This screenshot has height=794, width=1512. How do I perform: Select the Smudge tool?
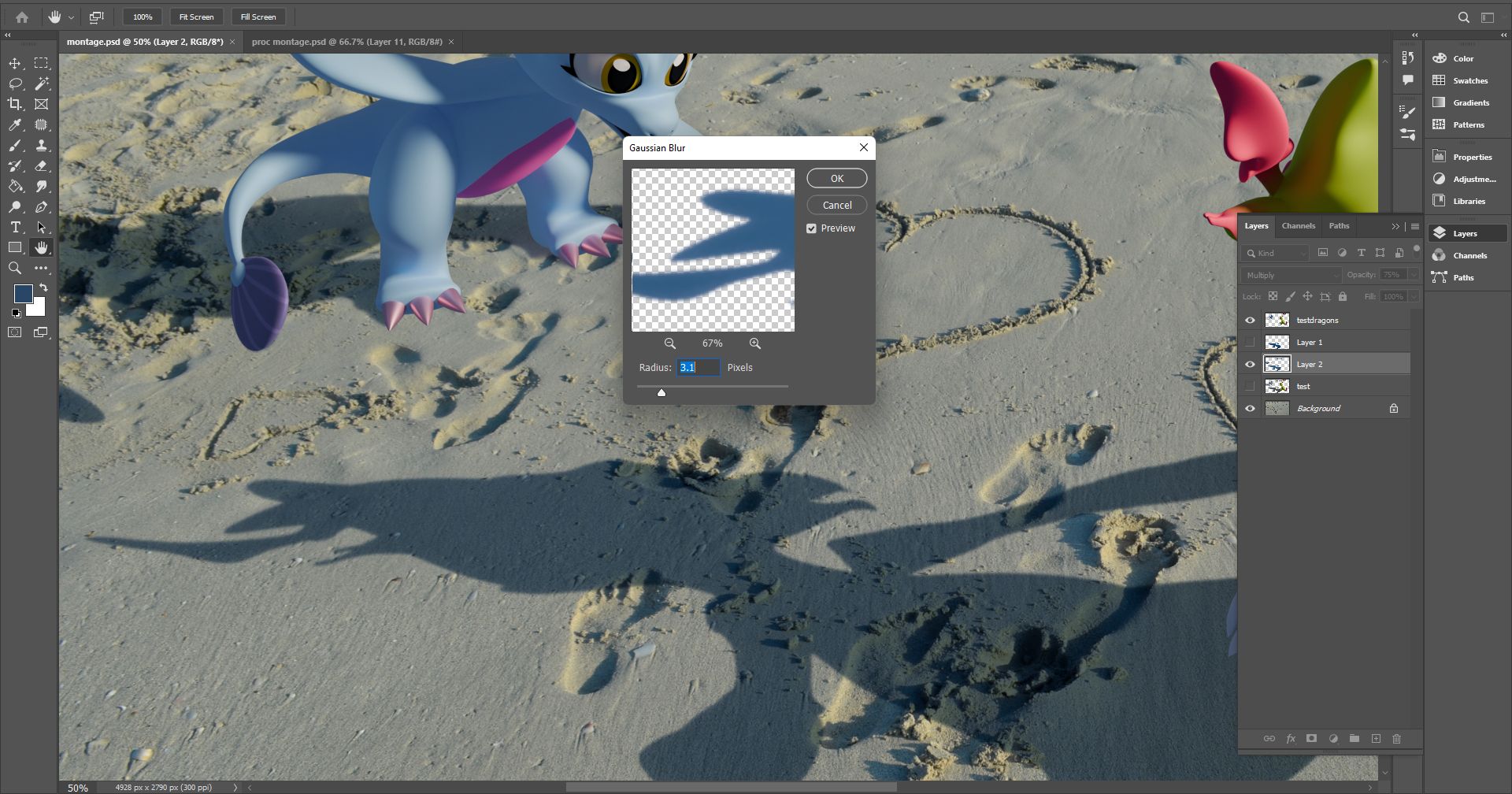point(41,187)
